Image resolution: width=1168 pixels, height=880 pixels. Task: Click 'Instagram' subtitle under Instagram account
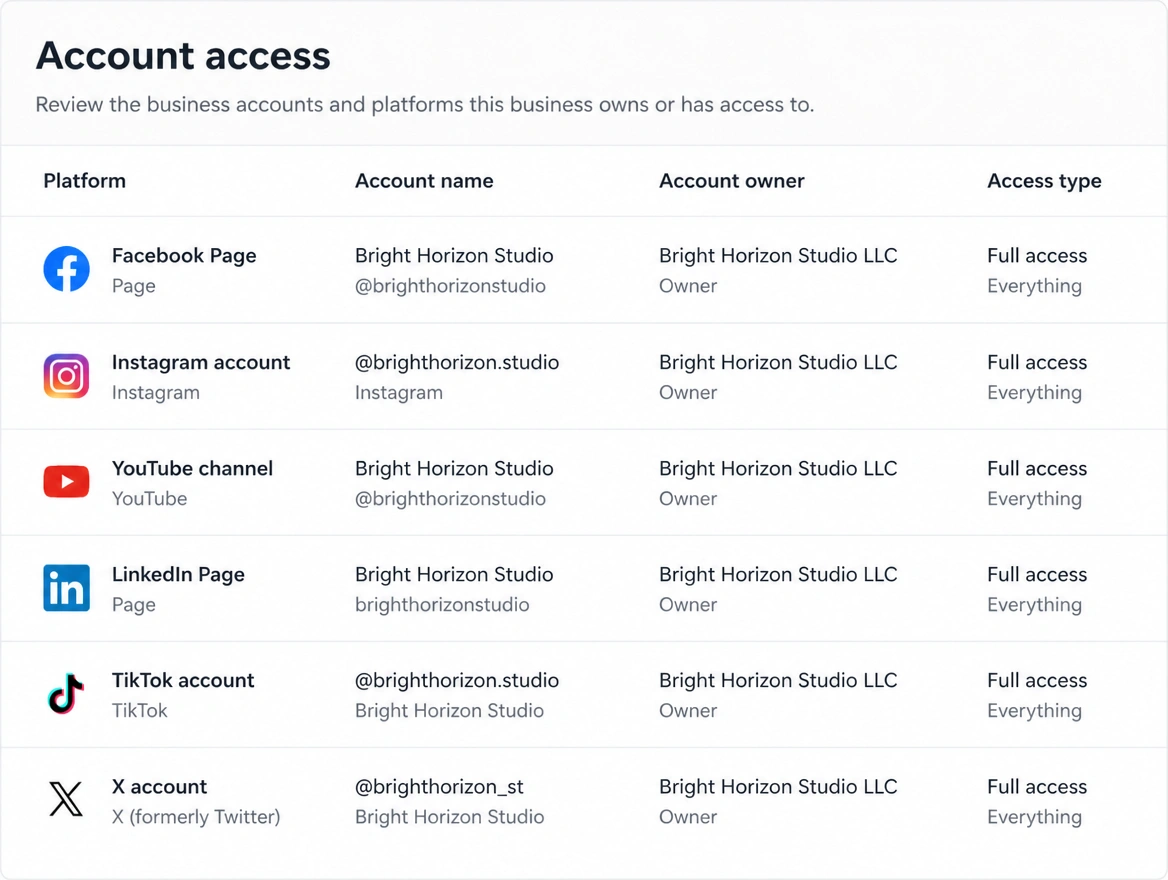tap(156, 393)
